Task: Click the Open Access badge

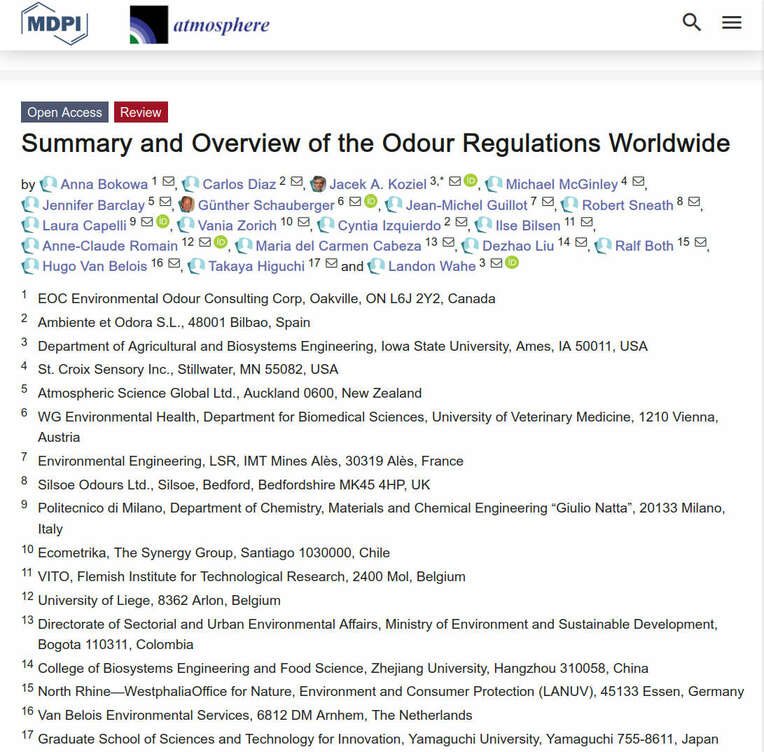Action: pos(64,112)
